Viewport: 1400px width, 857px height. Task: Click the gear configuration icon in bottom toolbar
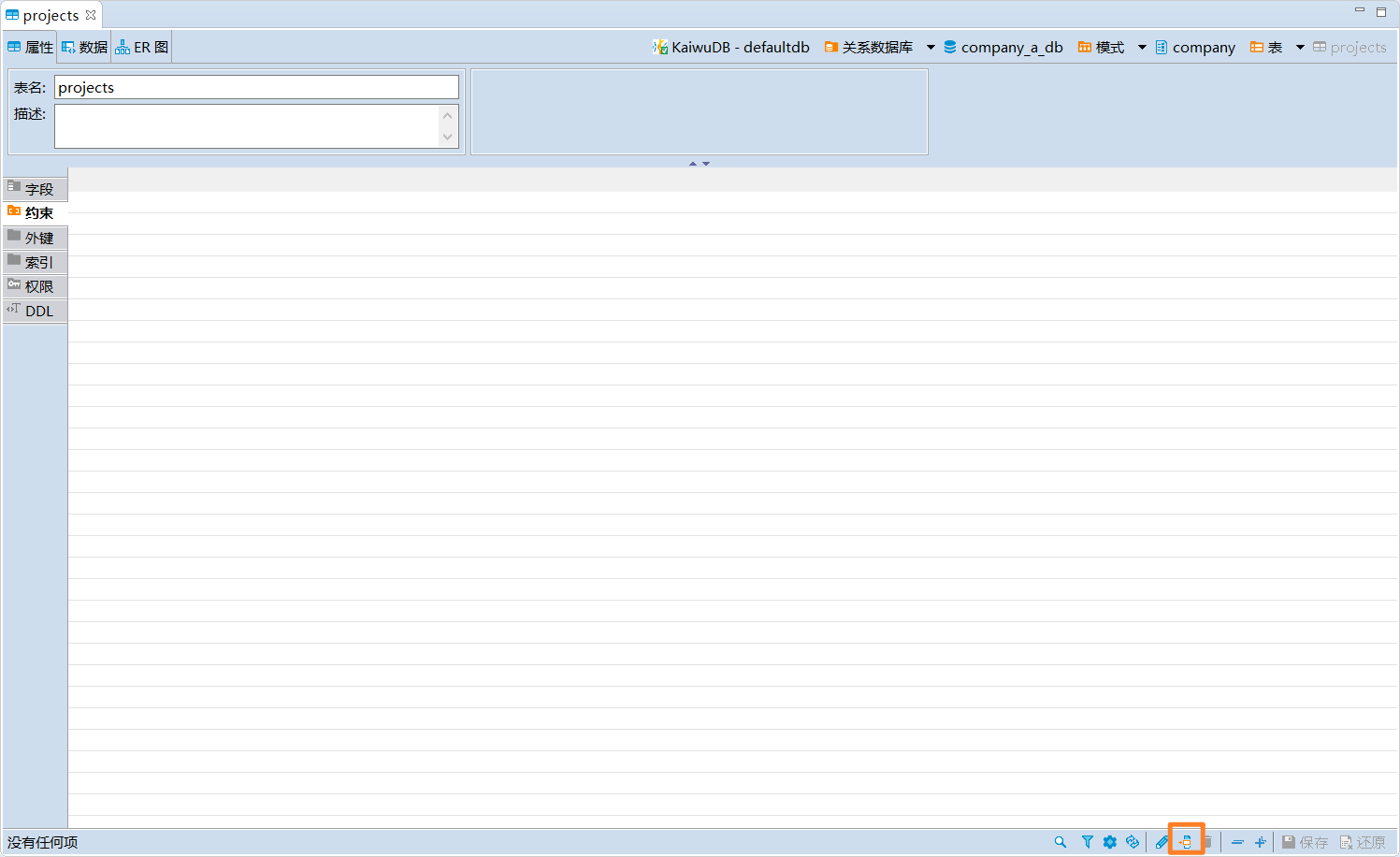point(1110,842)
